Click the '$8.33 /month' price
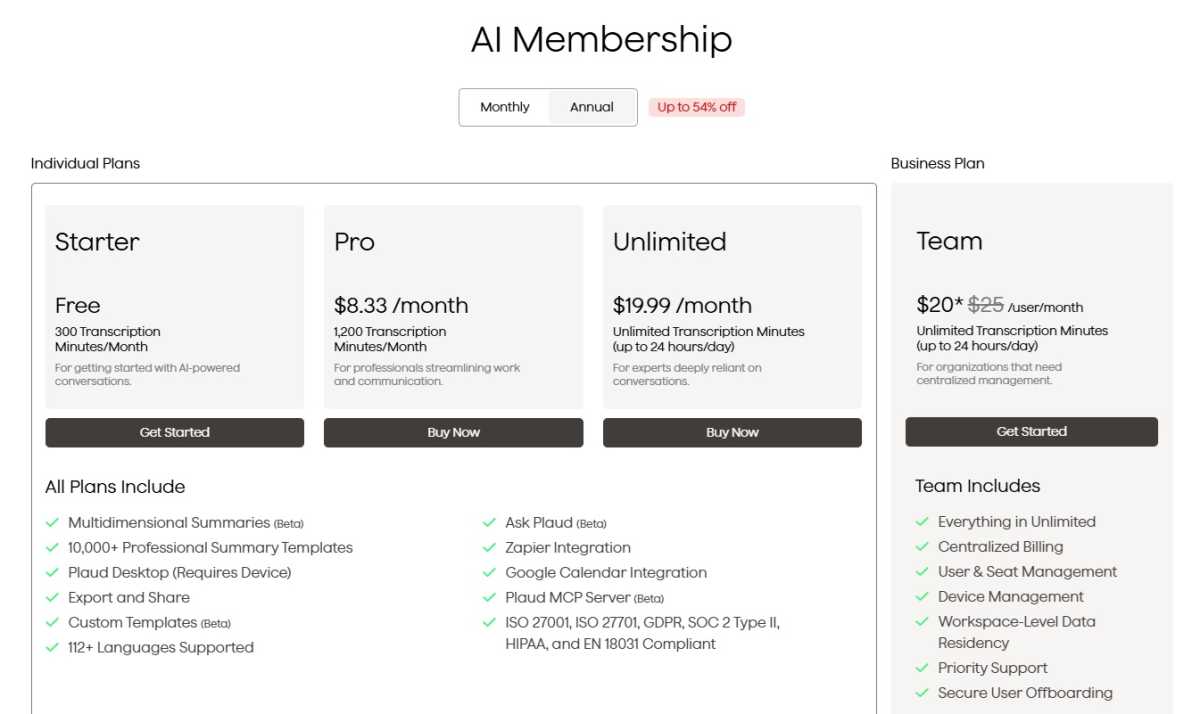This screenshot has width=1200, height=714. pyautogui.click(x=401, y=305)
